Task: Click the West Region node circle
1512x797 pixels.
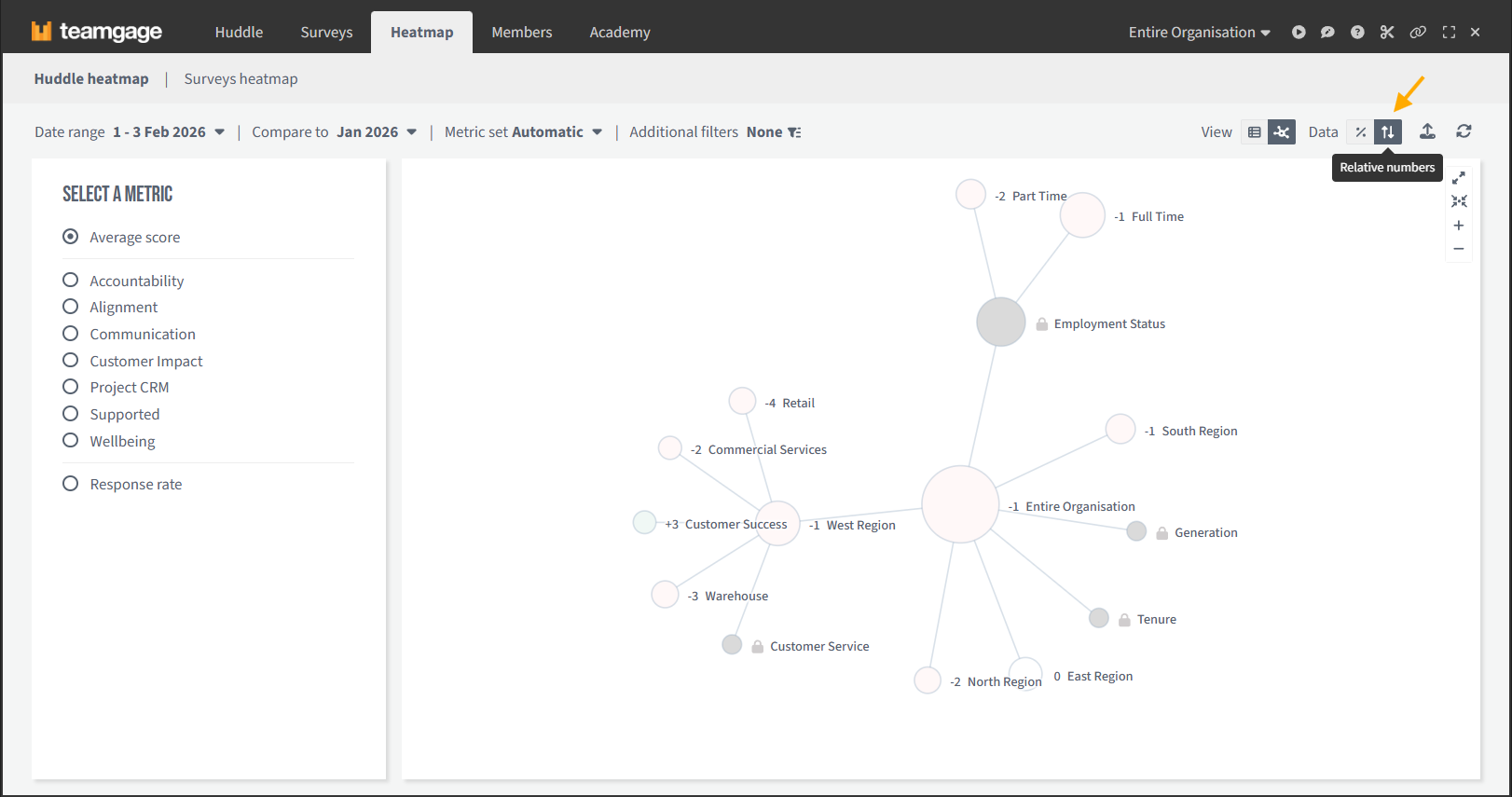Action: (777, 523)
